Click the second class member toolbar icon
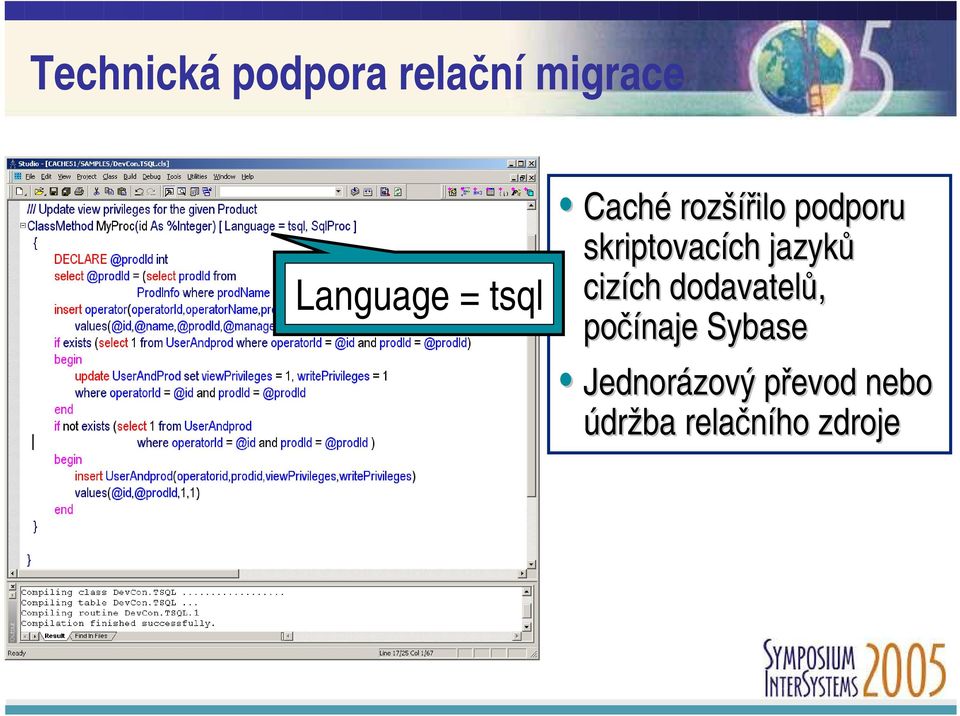 (x=465, y=192)
